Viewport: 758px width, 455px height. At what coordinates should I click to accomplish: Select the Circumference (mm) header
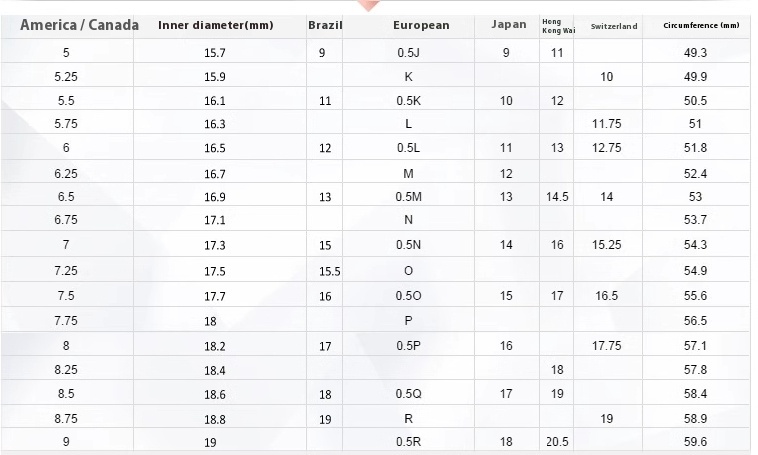click(701, 25)
